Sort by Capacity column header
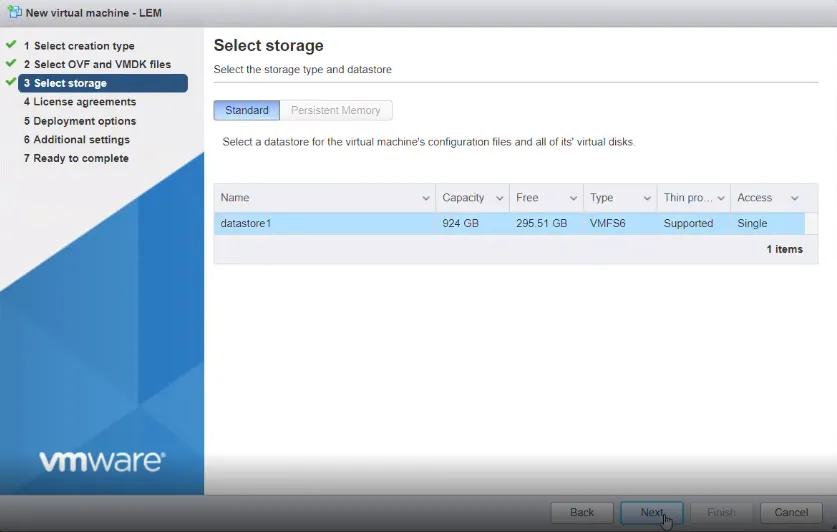 tap(463, 198)
